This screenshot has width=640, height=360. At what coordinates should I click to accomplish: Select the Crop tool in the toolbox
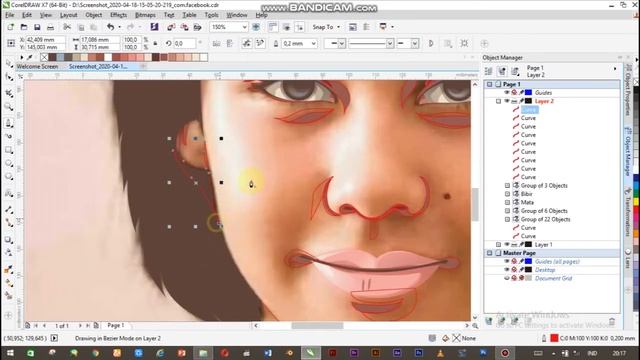coord(9,93)
